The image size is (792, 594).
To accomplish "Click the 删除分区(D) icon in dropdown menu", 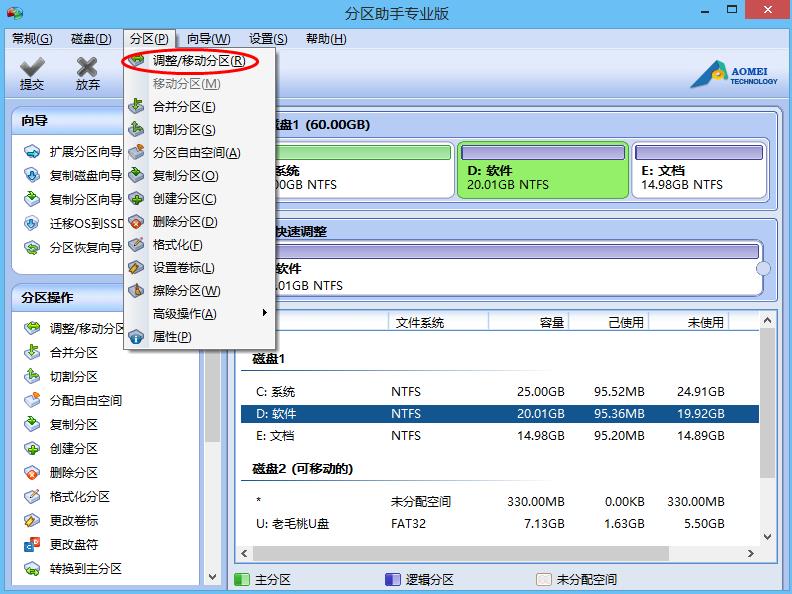I will tap(136, 221).
